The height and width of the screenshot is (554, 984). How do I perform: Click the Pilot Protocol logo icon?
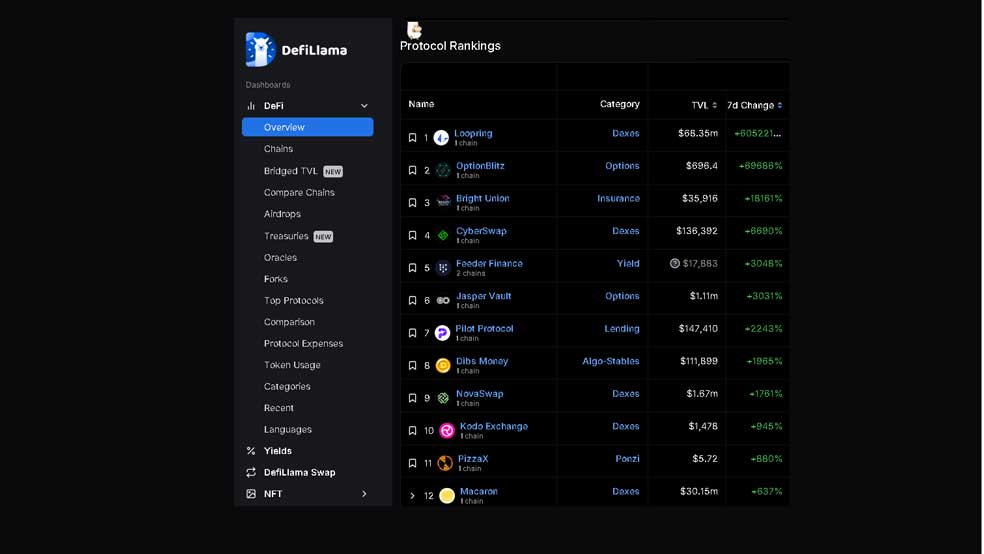pos(442,333)
